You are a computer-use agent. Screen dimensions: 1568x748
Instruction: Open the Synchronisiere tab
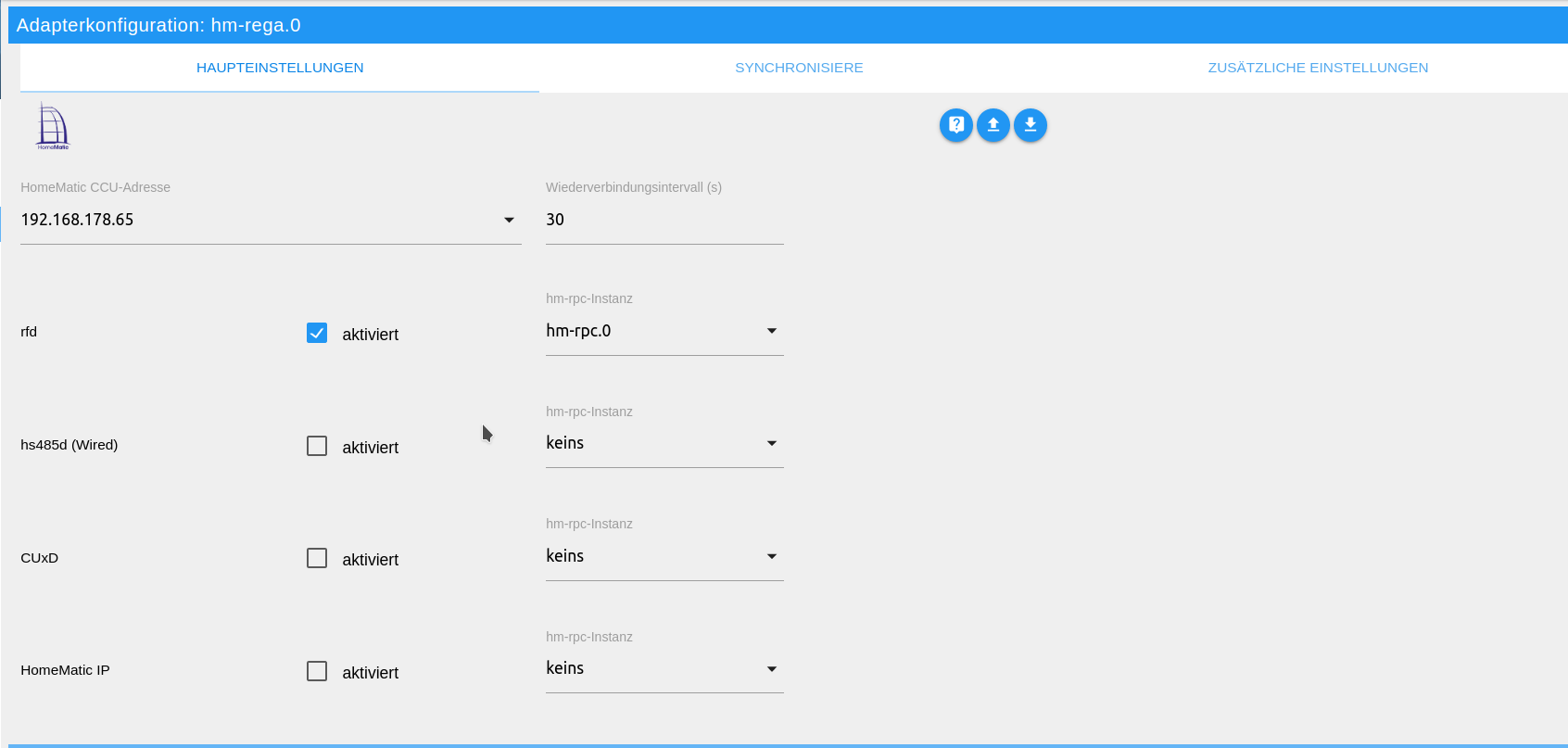click(x=799, y=68)
